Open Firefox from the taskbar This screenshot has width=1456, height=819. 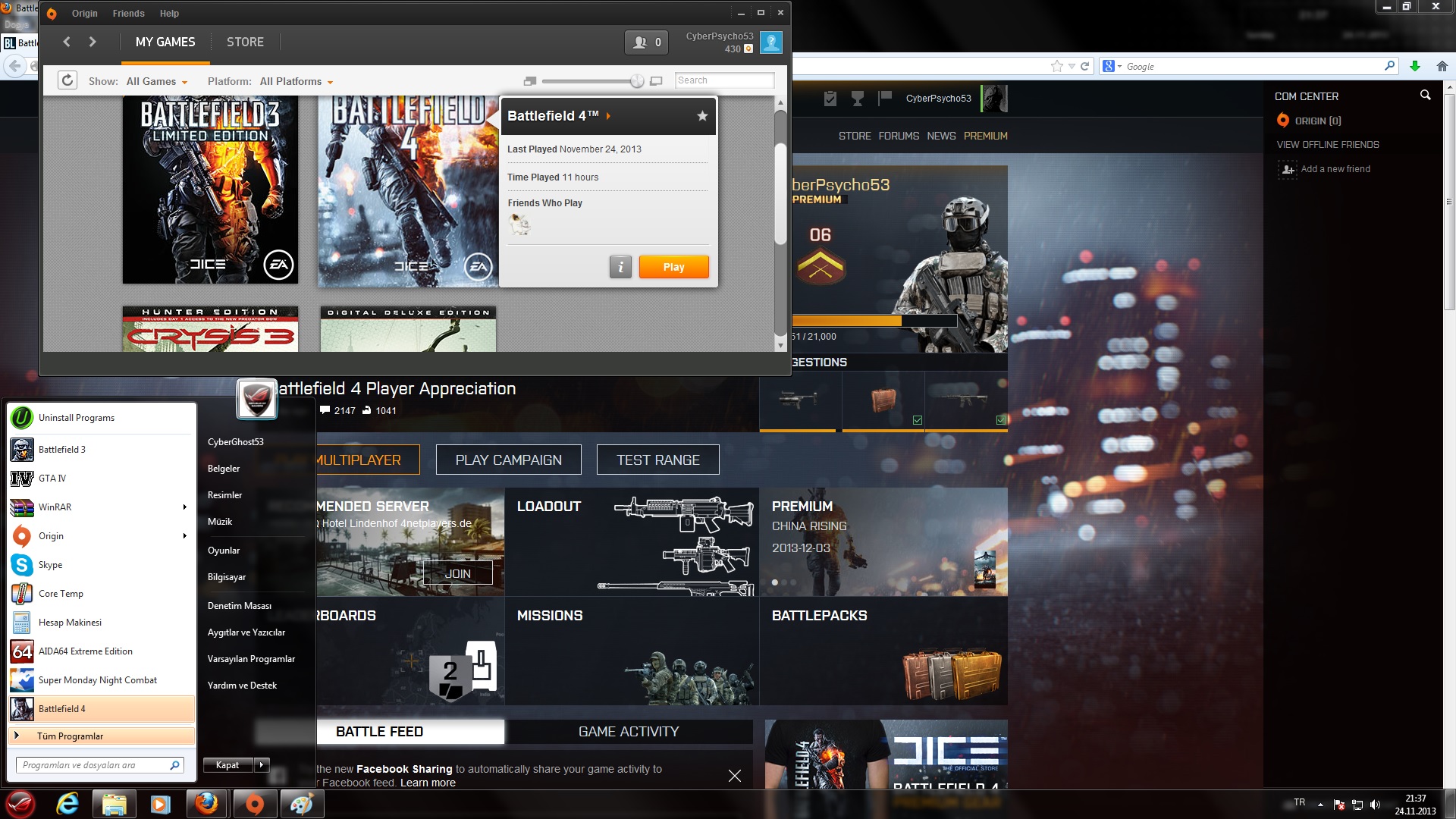point(206,804)
